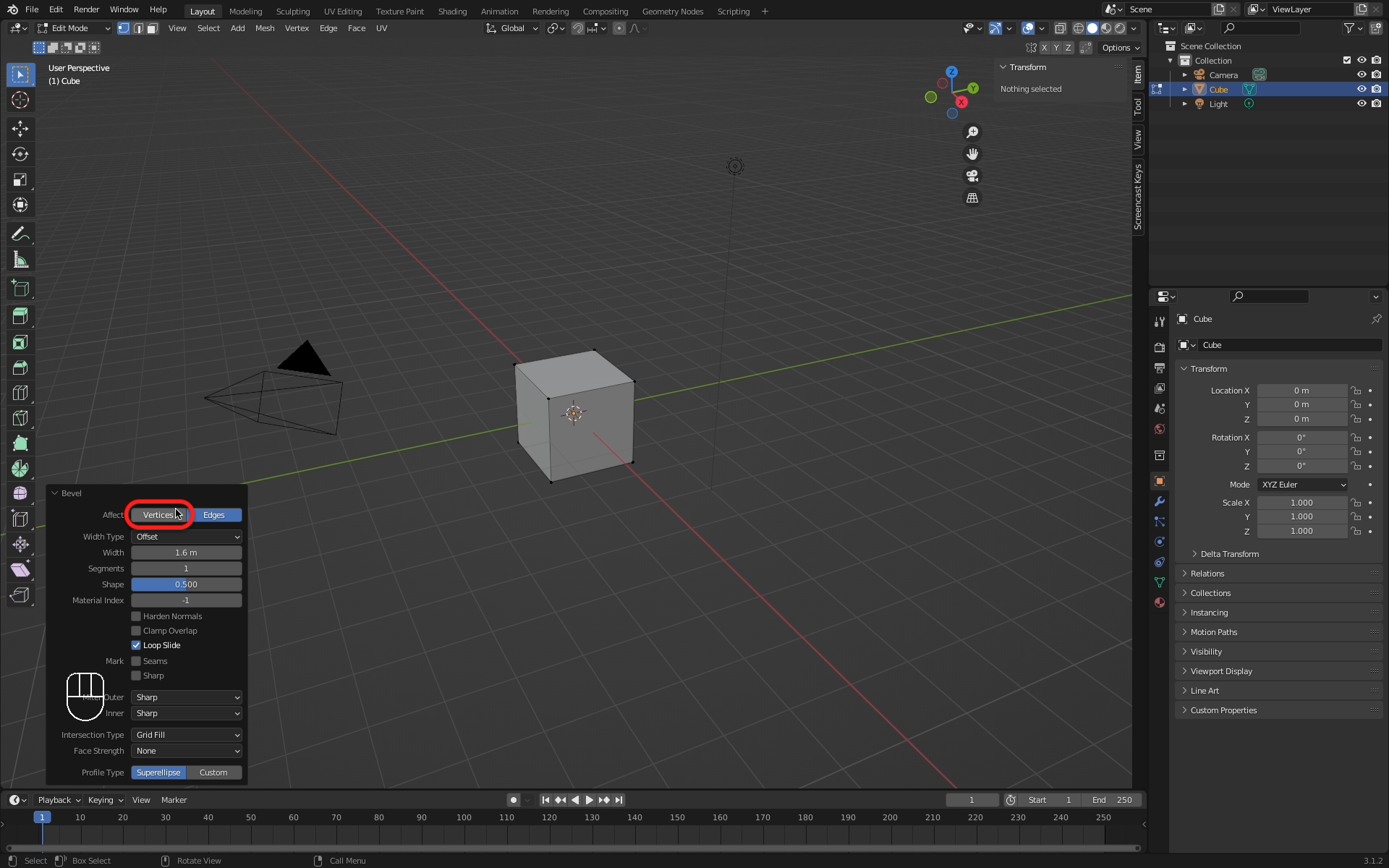Viewport: 1389px width, 868px height.
Task: Enable Harden Normals checkbox
Action: point(136,616)
